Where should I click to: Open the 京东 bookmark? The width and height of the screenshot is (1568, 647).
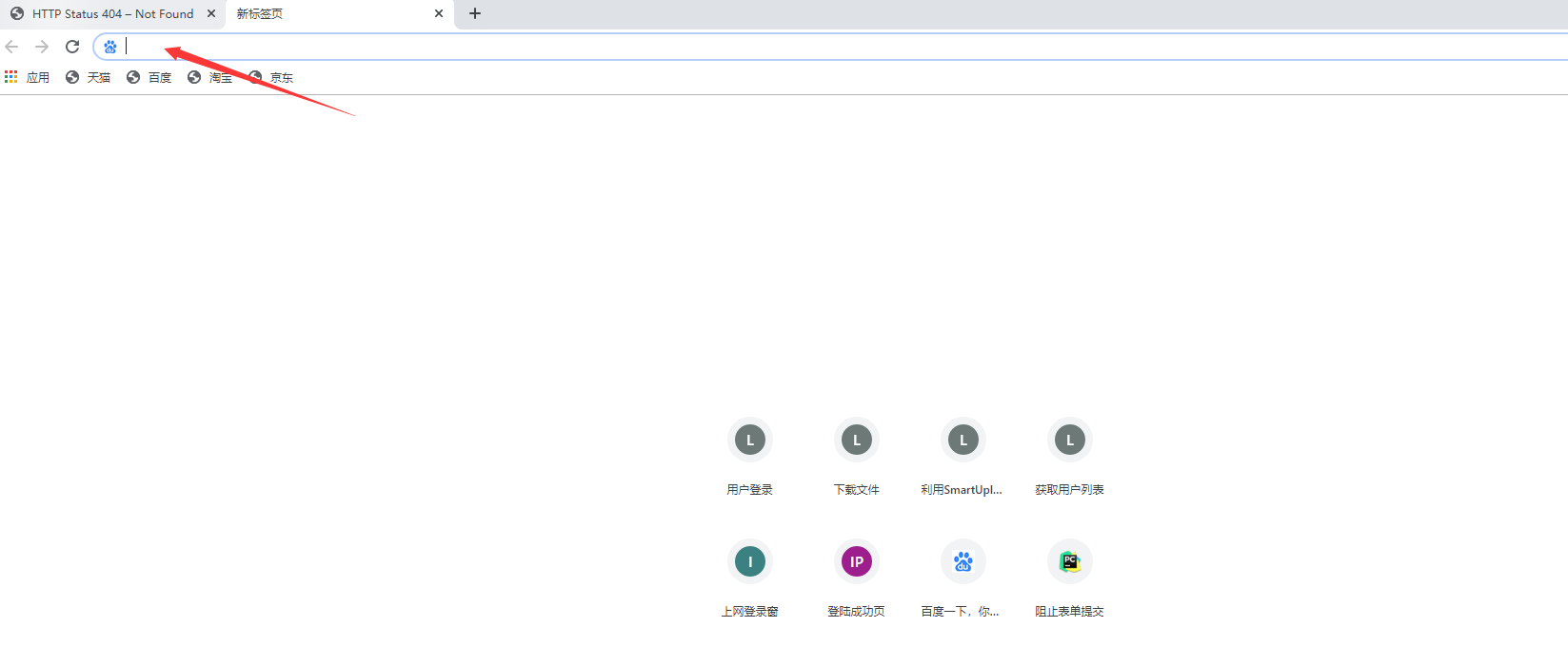[x=270, y=77]
